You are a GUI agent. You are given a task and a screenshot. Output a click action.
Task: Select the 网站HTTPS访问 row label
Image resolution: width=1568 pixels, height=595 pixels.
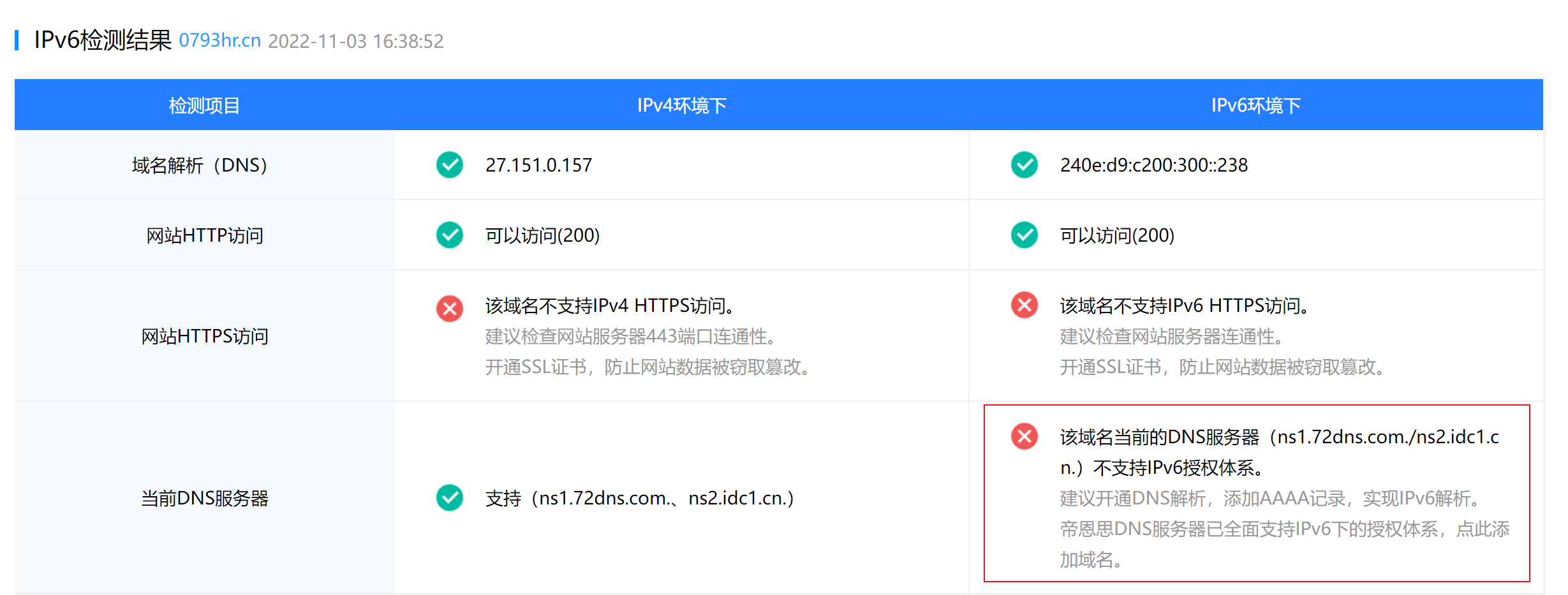[204, 336]
